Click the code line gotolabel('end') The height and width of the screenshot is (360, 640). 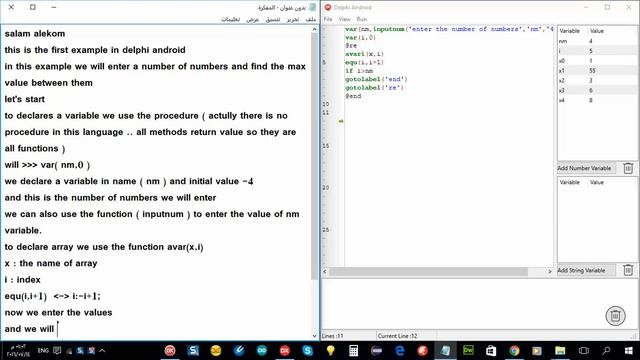(x=376, y=79)
